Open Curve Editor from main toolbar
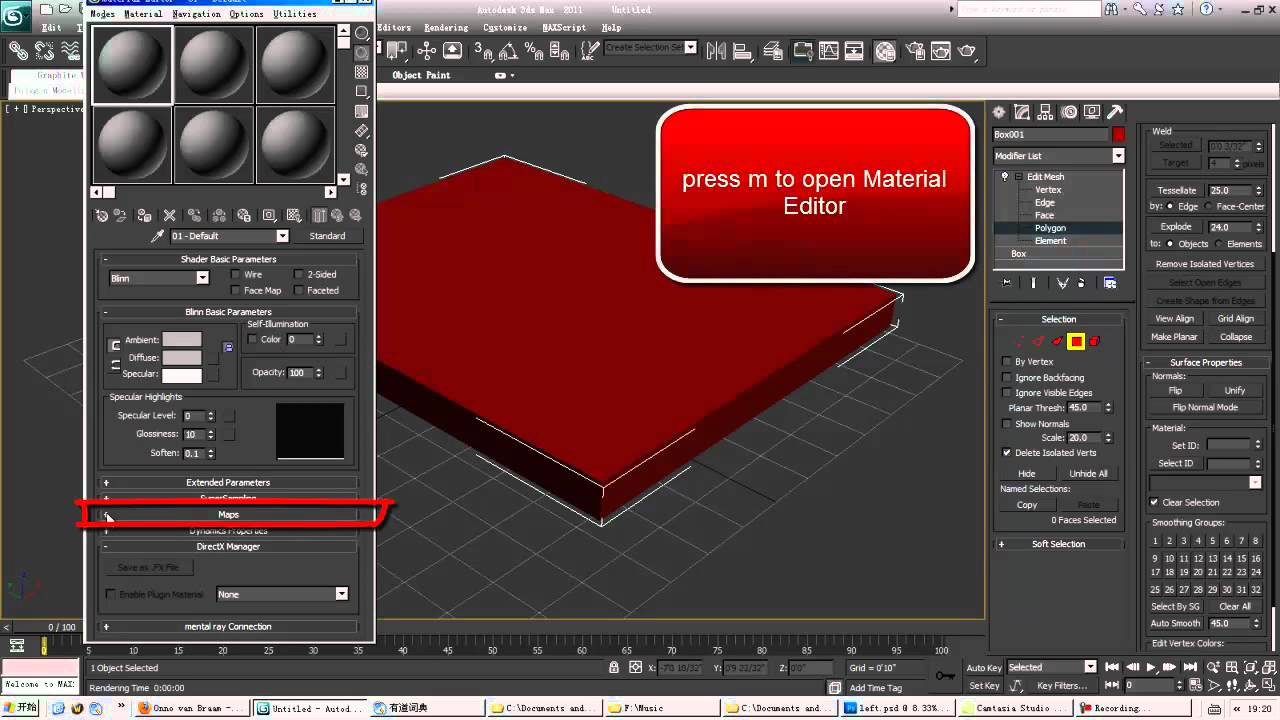Image resolution: width=1280 pixels, height=720 pixels. [830, 50]
